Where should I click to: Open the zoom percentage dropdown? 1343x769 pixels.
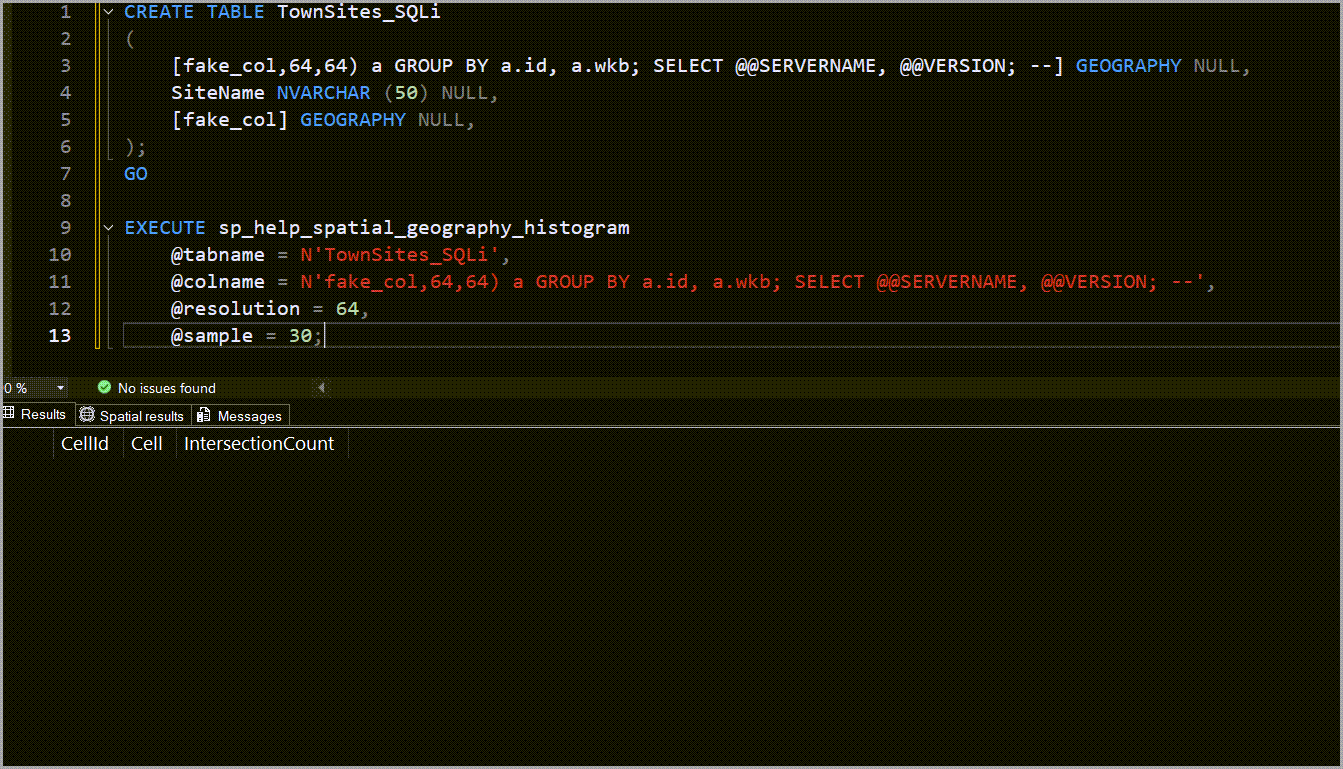pos(60,388)
